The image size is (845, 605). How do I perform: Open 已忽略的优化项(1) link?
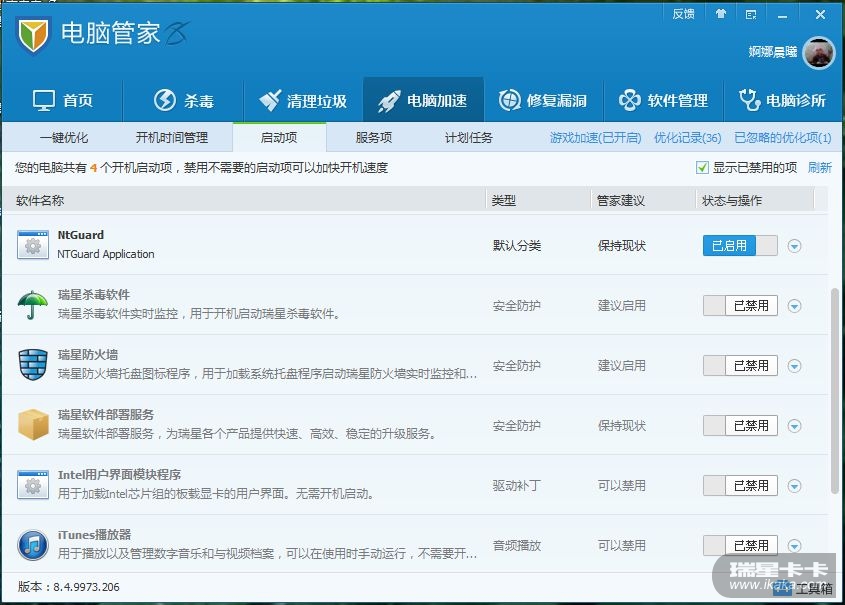(782, 138)
